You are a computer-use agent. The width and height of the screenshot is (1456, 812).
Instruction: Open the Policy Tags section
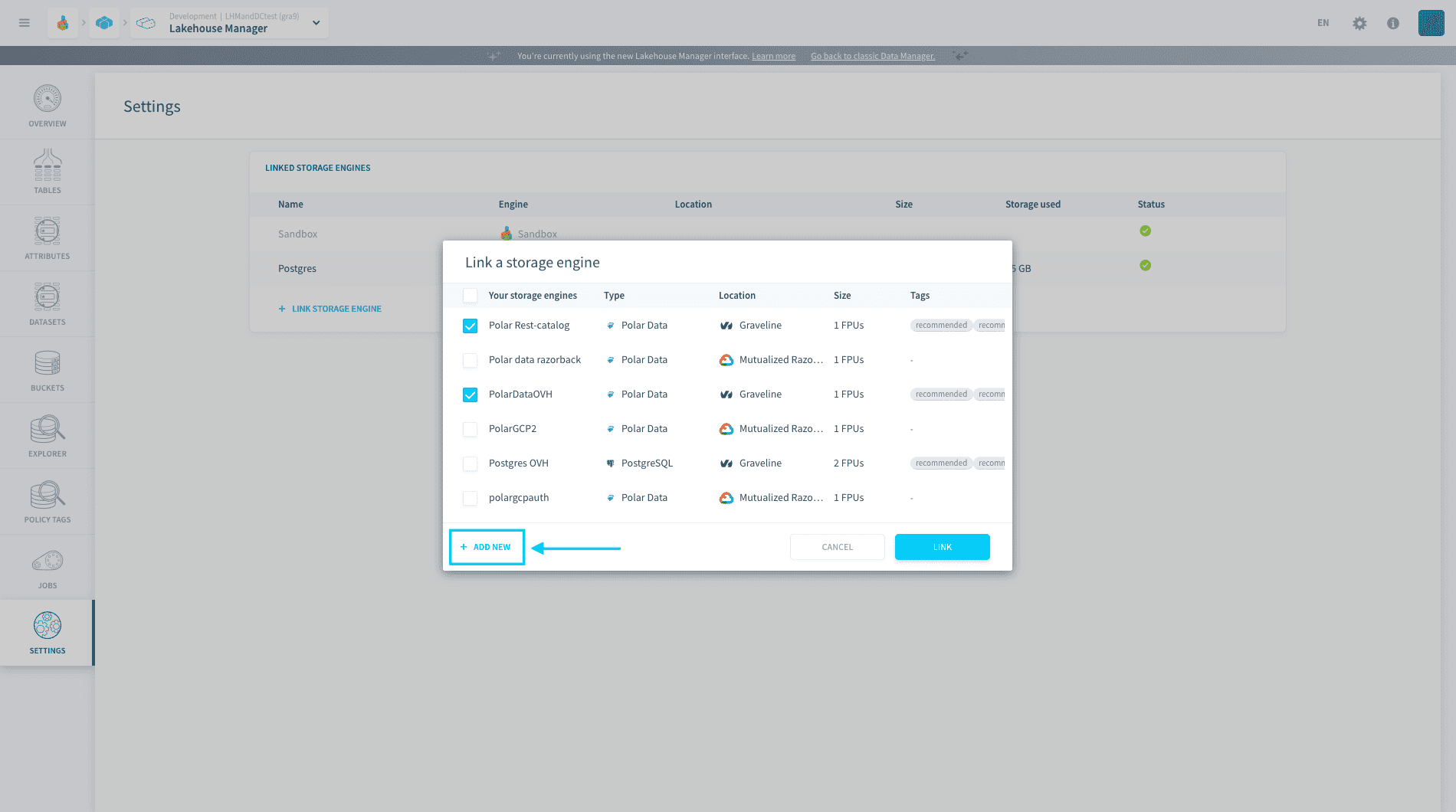(48, 501)
